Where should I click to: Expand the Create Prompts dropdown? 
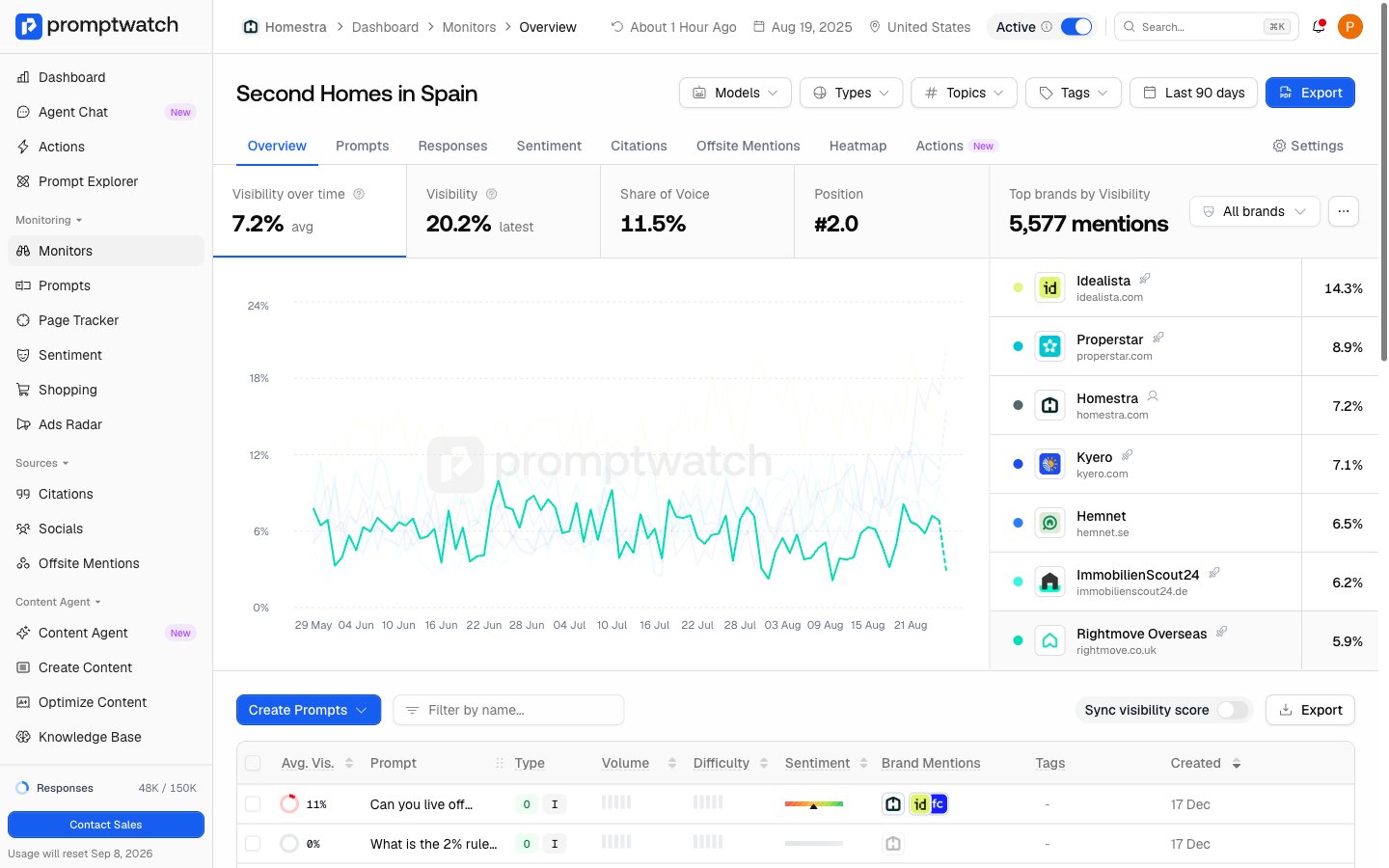tap(309, 710)
